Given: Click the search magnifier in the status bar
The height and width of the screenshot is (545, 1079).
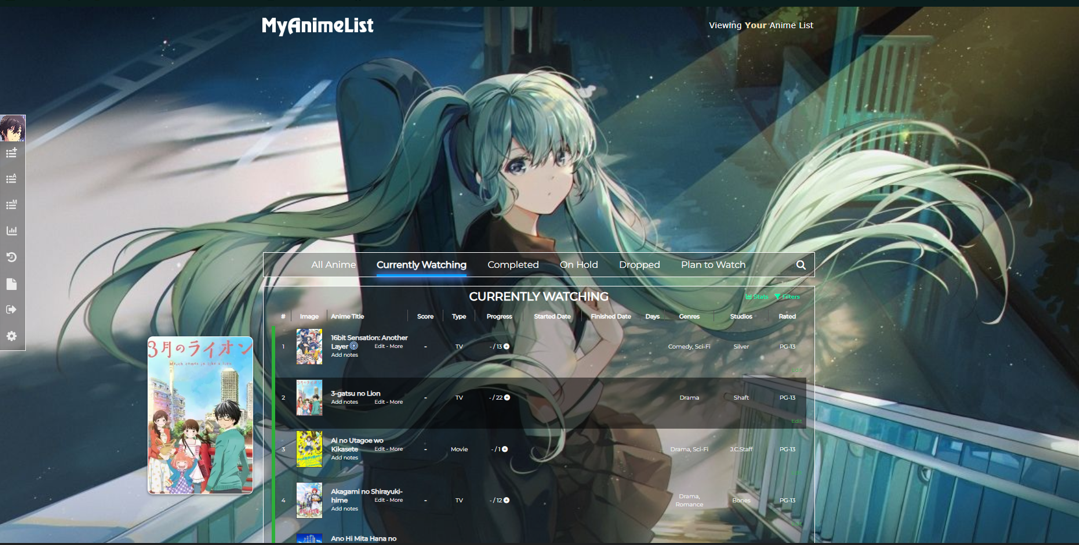Looking at the screenshot, I should pyautogui.click(x=800, y=265).
